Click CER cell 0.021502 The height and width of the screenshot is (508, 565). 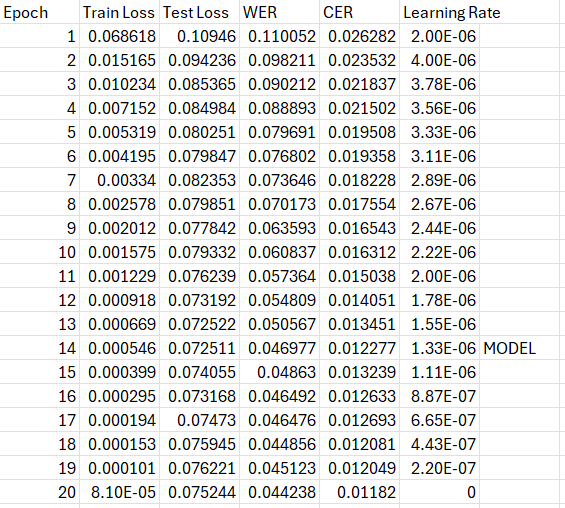359,108
